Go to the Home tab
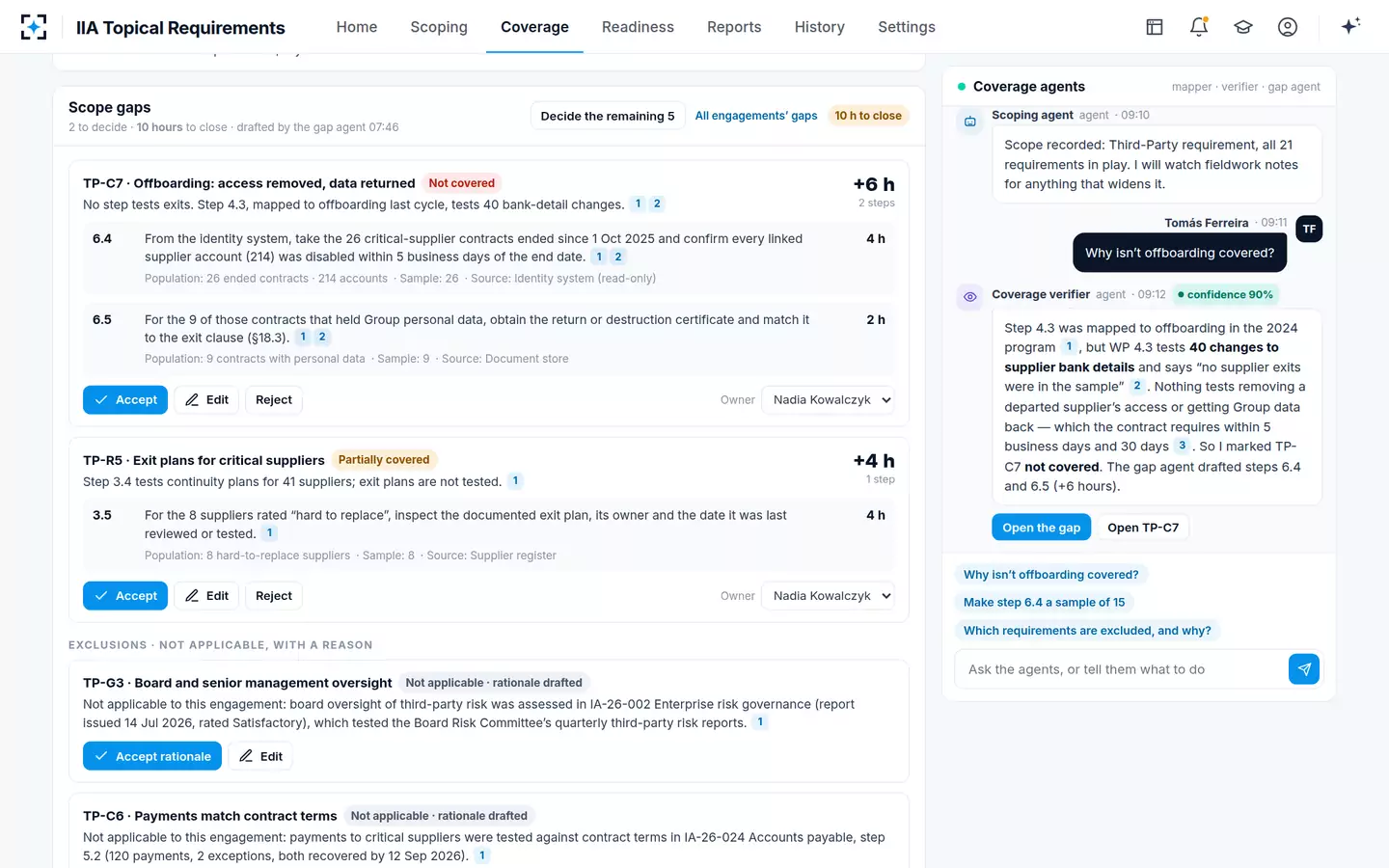This screenshot has height=868, width=1389. (x=357, y=27)
